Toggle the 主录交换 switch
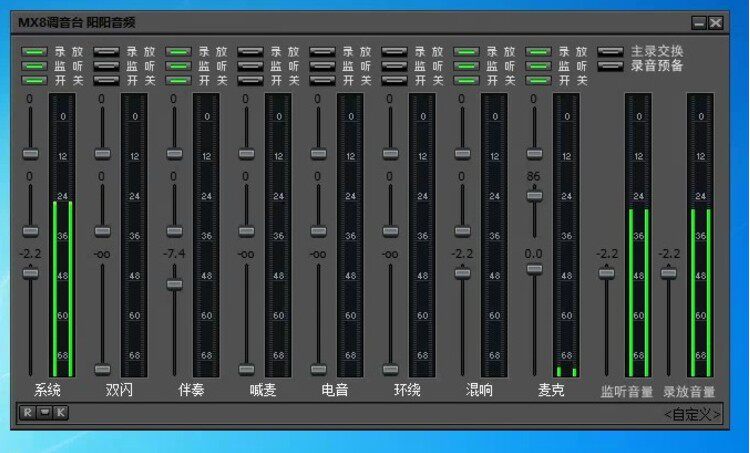Image resolution: width=750 pixels, height=453 pixels. (610, 52)
